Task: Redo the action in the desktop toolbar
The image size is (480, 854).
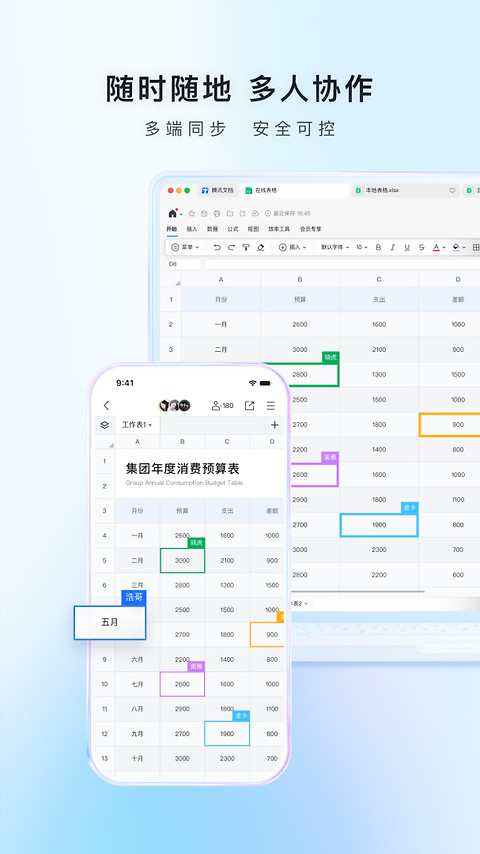Action: [231, 247]
